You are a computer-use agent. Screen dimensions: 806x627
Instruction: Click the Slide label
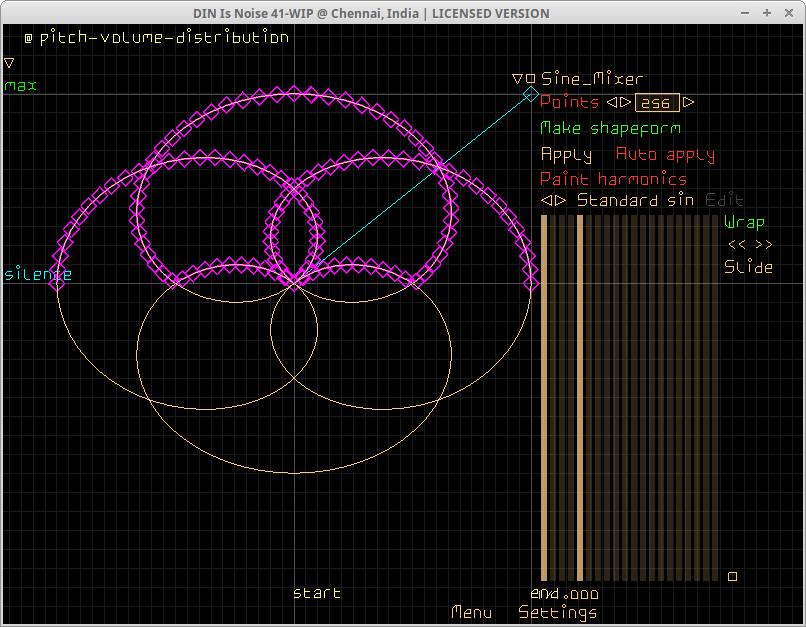coord(748,267)
